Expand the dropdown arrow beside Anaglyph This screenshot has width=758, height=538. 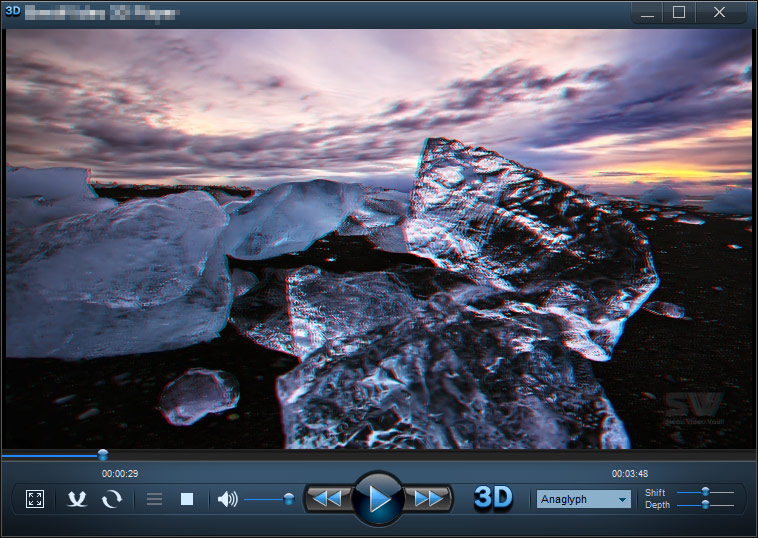(x=622, y=499)
